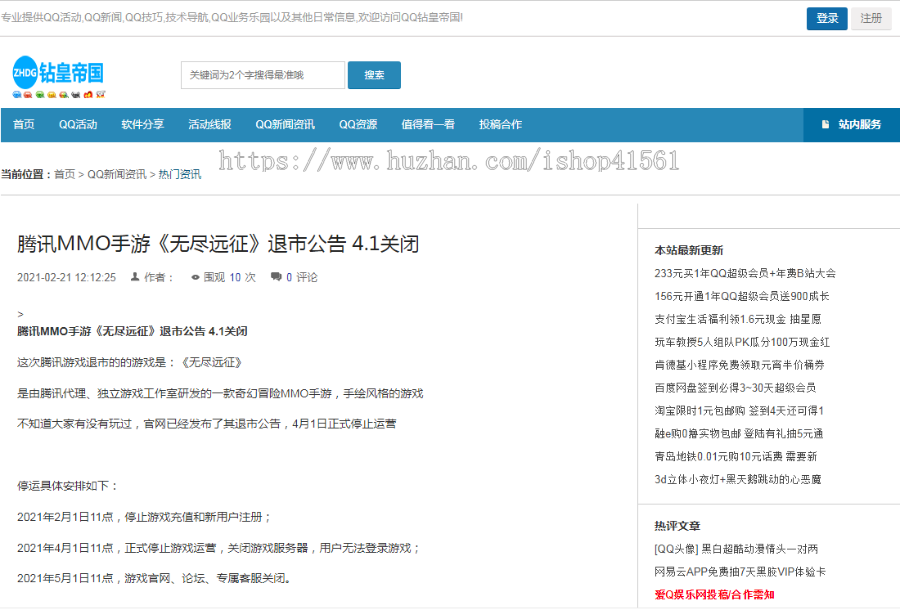Image resolution: width=900 pixels, height=610 pixels.
Task: Click the 登录 login button
Action: [827, 18]
